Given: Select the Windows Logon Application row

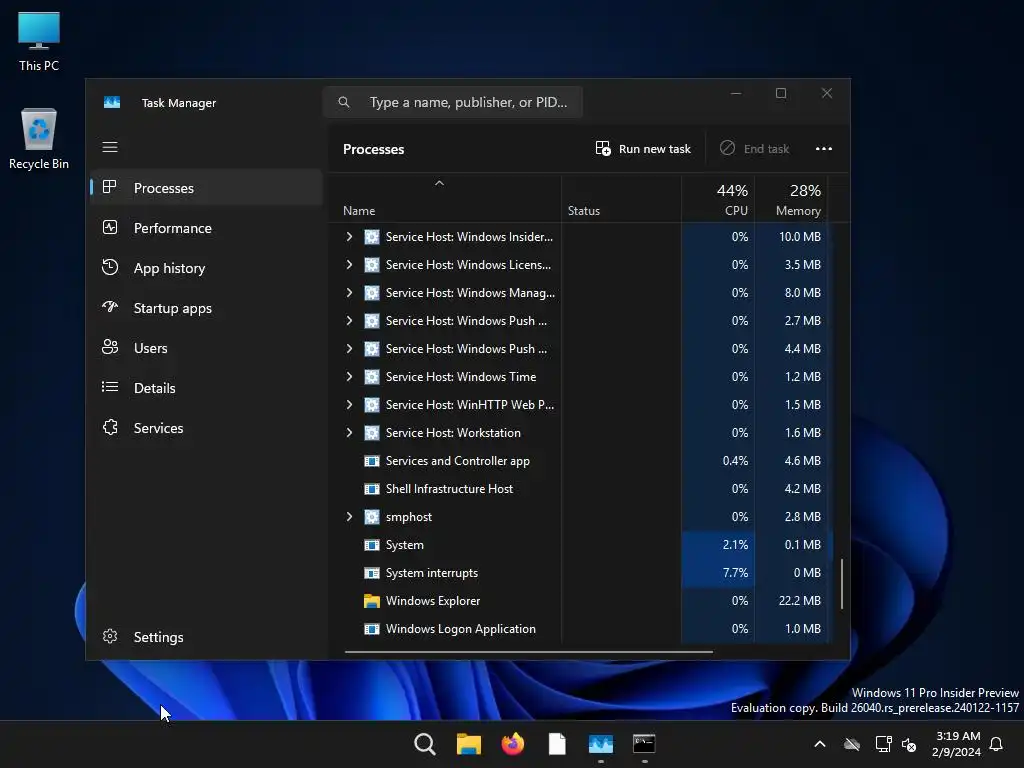Looking at the screenshot, I should click(581, 629).
